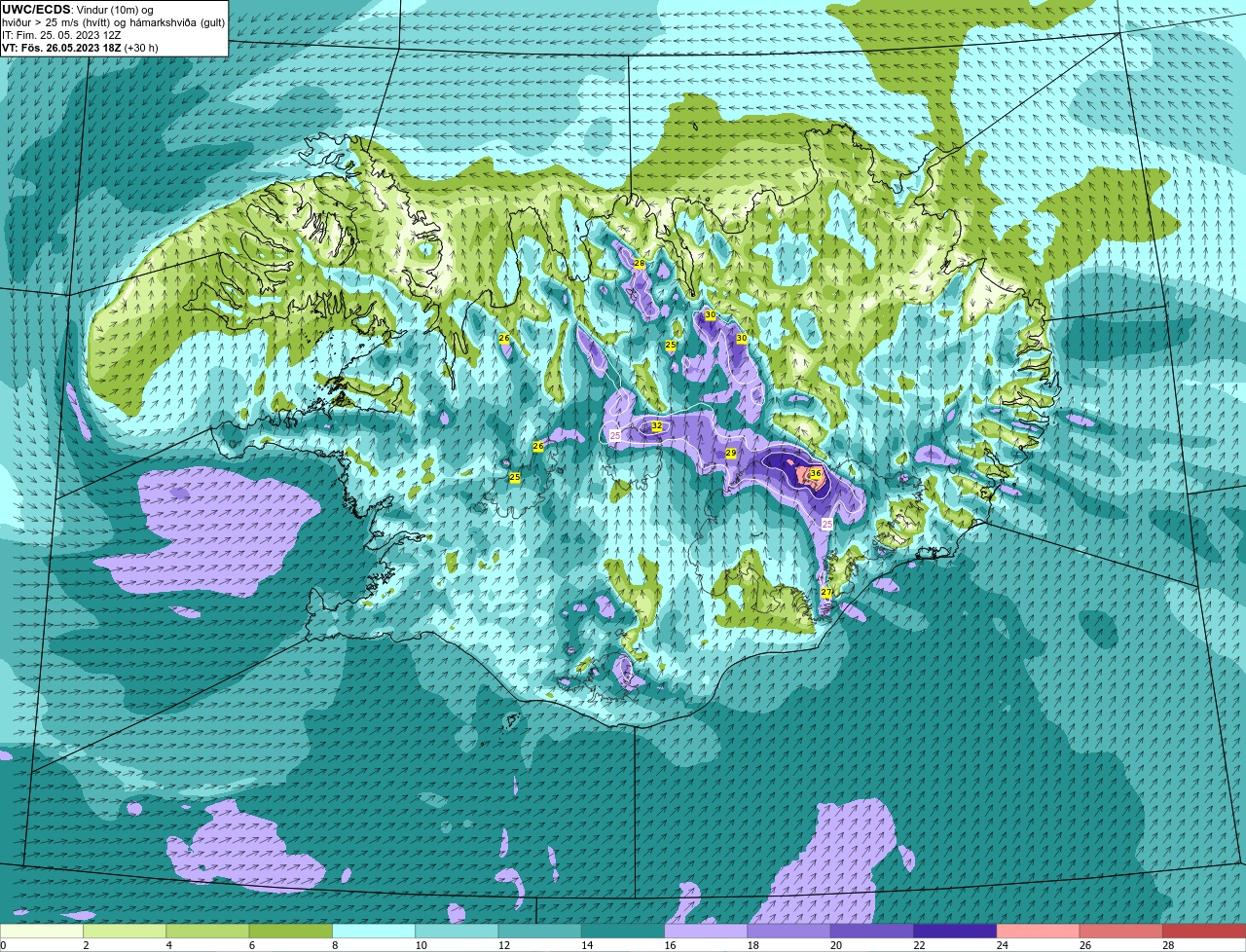Pick the 4–6 m/s green legend swatch
The height and width of the screenshot is (952, 1246).
[x=207, y=932]
